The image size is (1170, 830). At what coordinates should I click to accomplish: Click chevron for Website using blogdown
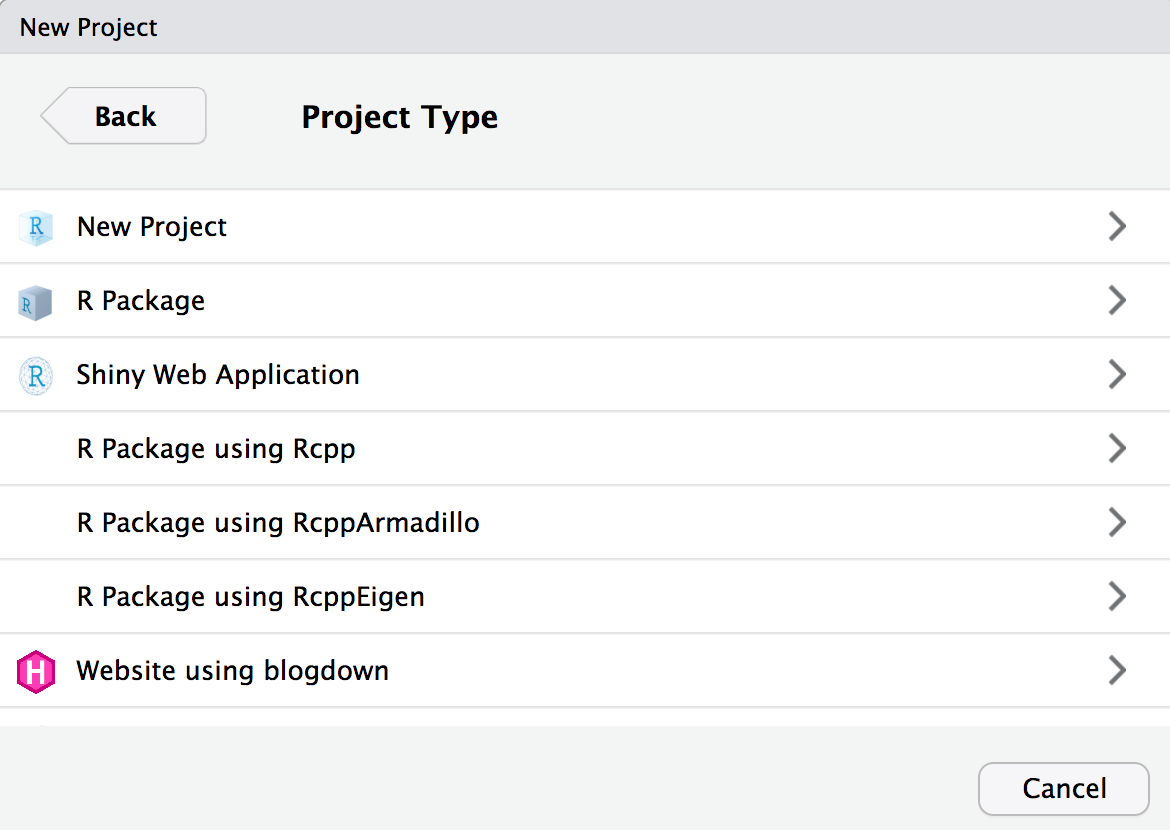click(x=1117, y=671)
